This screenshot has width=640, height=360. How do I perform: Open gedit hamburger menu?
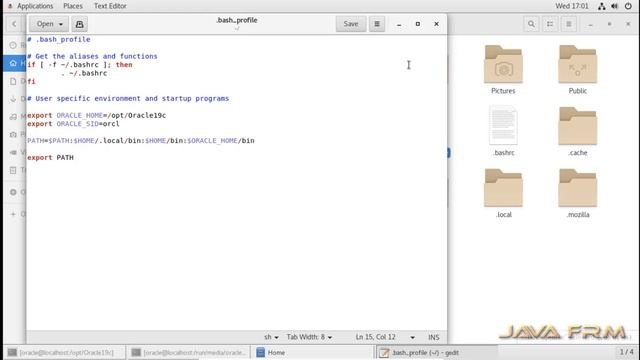[377, 24]
